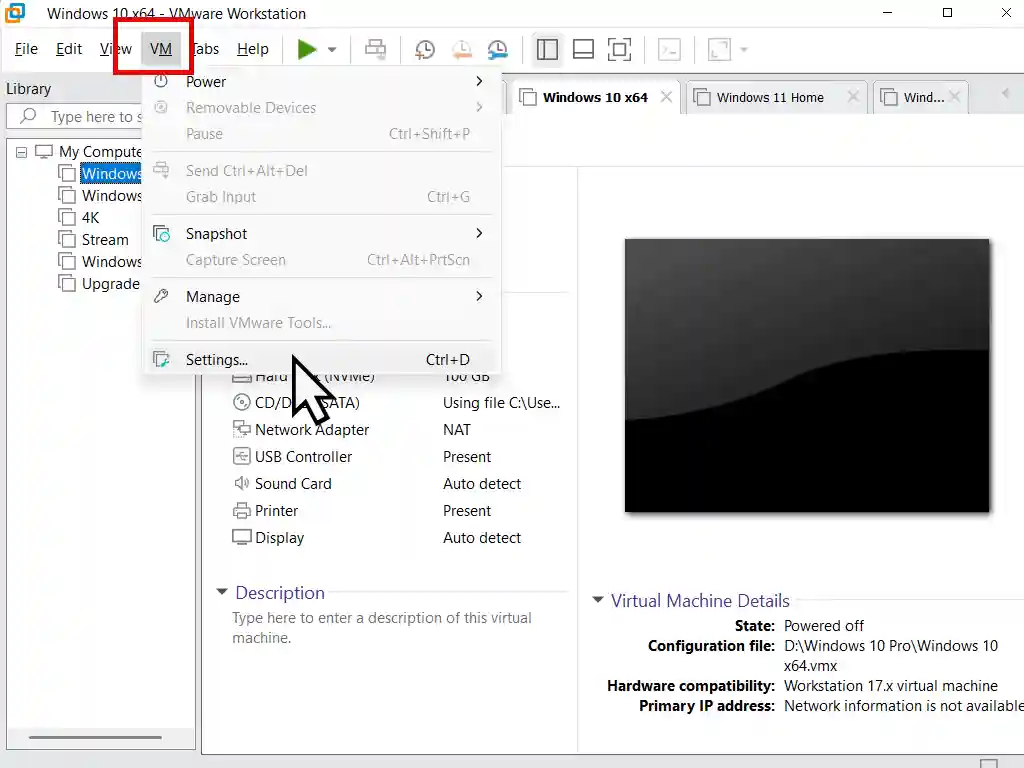Screen dimensions: 1024x768
Task: Open Settings from the VM menu
Action: (x=217, y=360)
